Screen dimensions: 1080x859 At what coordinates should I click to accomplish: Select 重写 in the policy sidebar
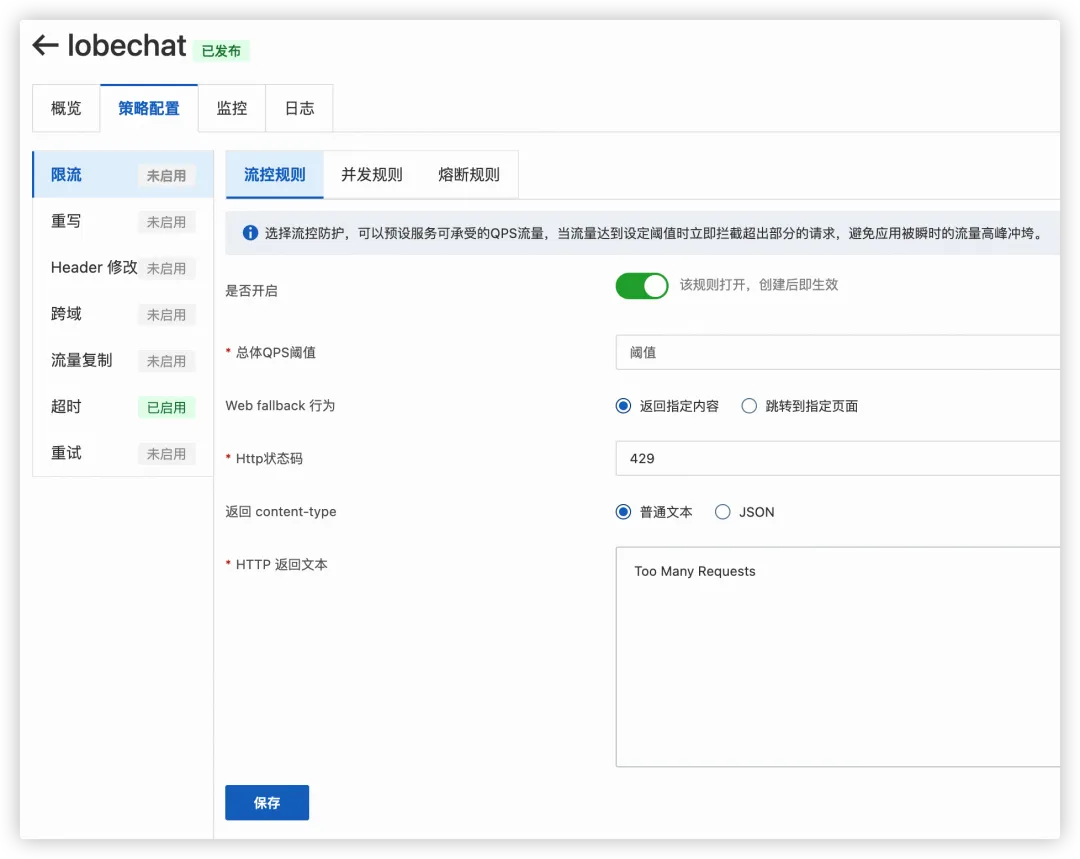123,221
